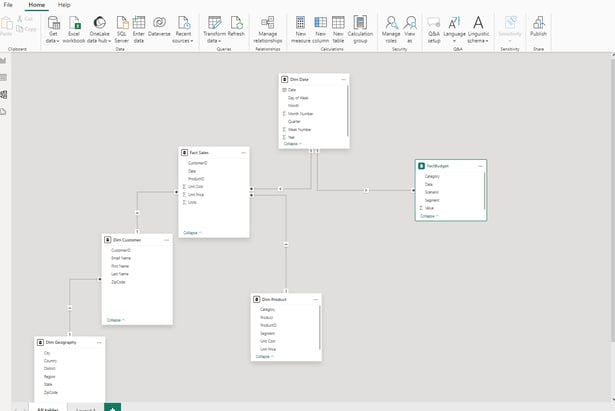The width and height of the screenshot is (615, 411).
Task: Open Q&A setup
Action: tap(434, 29)
